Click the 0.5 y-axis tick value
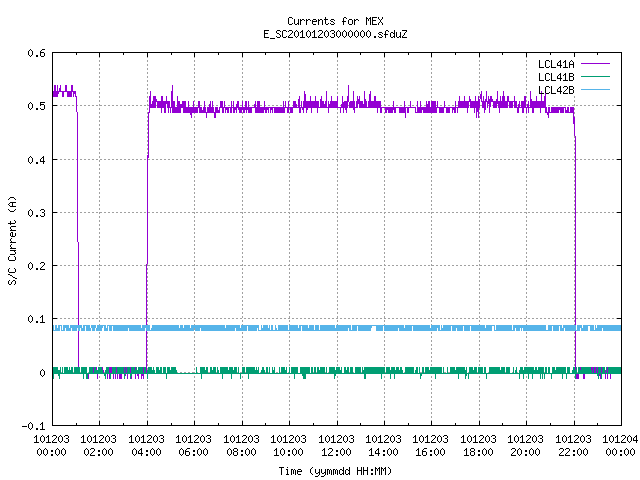This screenshot has height=480, width=640. (x=36, y=106)
